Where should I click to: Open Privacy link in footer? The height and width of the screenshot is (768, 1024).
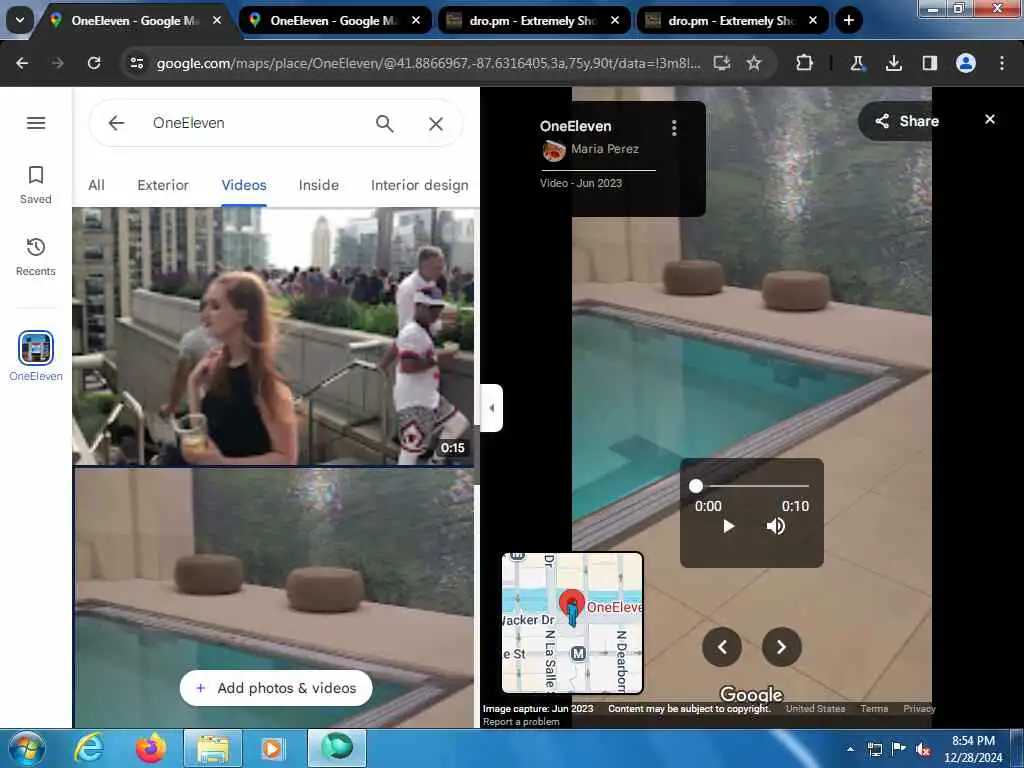click(919, 709)
